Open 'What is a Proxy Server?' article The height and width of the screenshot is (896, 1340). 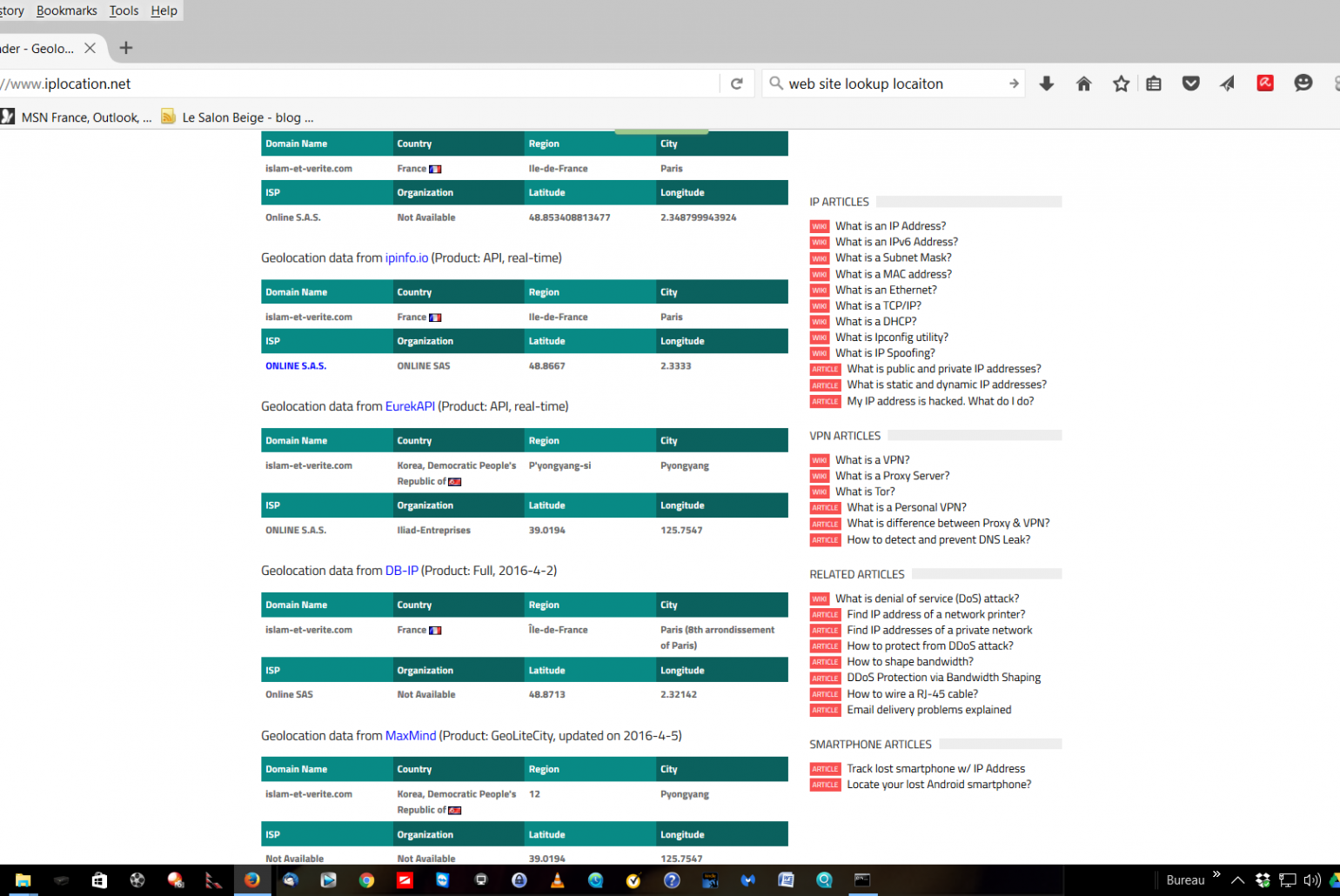pos(892,476)
